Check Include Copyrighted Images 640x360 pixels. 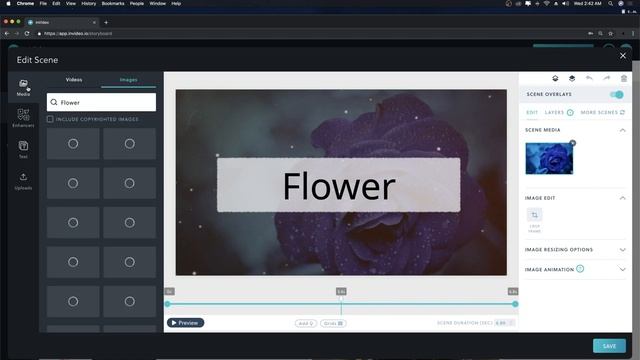tap(50, 119)
